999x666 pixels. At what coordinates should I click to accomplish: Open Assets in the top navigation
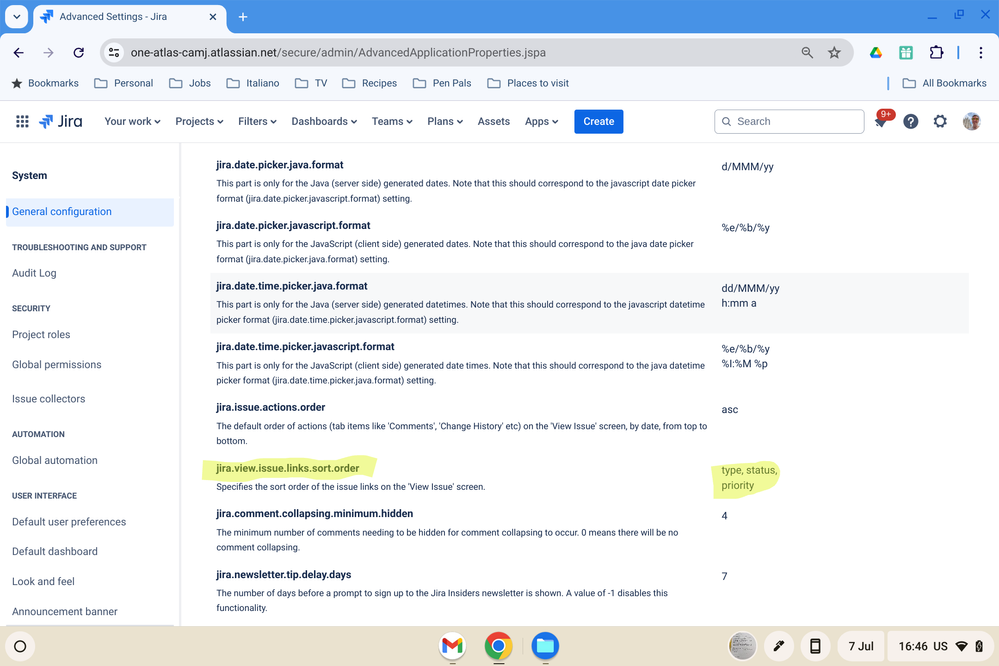pos(494,121)
